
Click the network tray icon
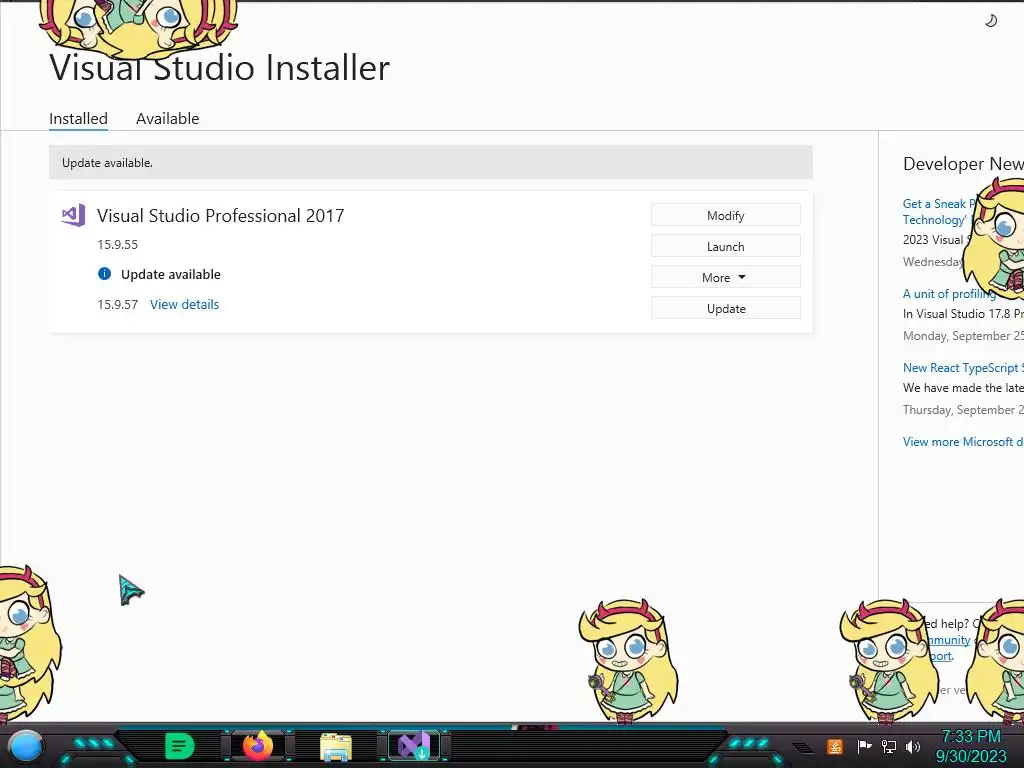[889, 746]
